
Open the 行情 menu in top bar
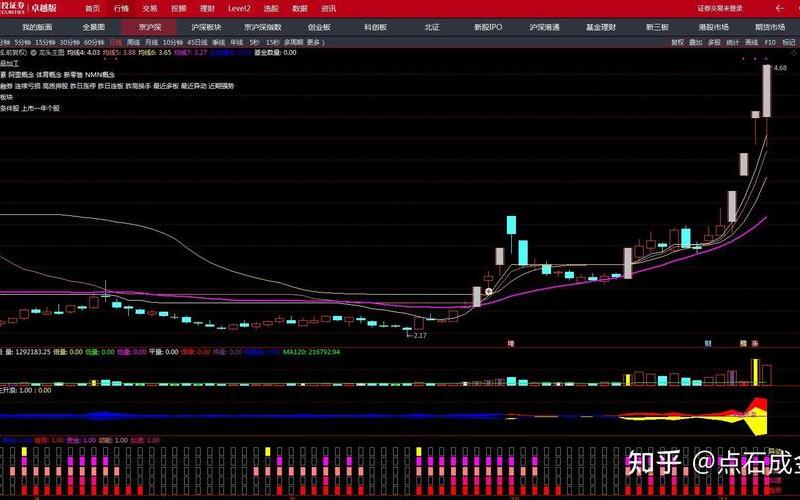(x=121, y=8)
